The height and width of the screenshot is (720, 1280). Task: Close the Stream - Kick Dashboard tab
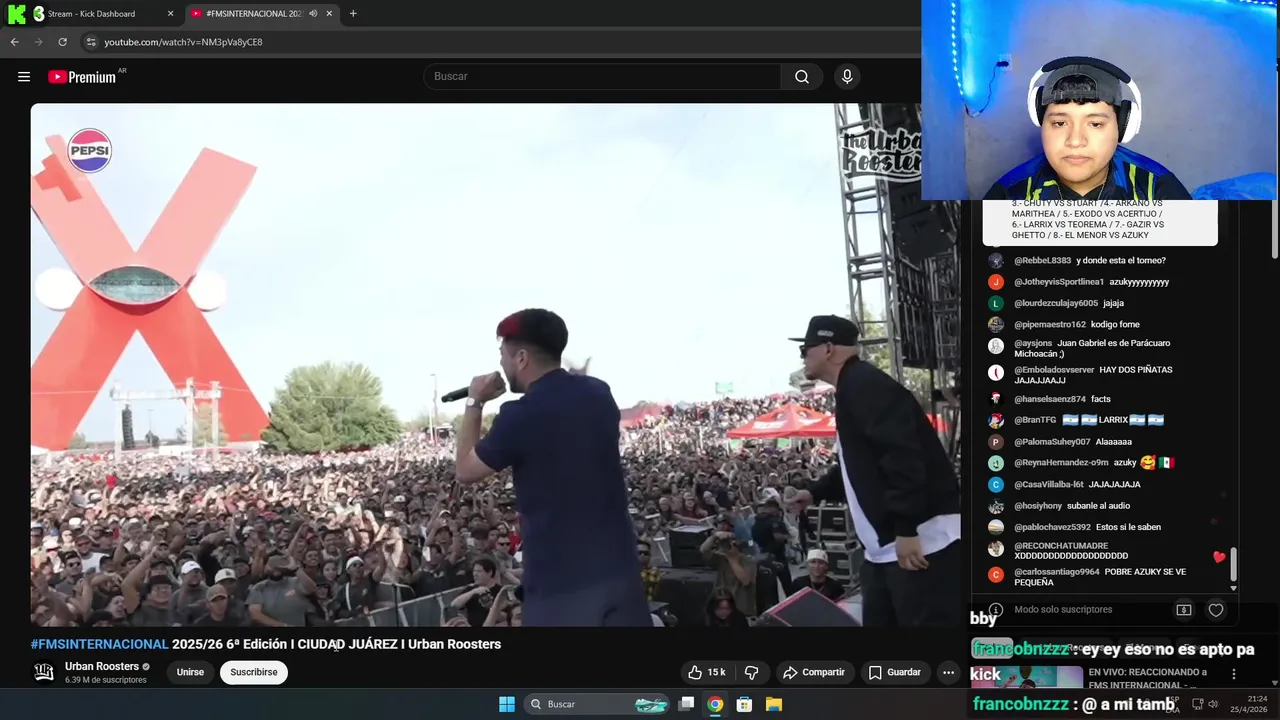pyautogui.click(x=170, y=14)
